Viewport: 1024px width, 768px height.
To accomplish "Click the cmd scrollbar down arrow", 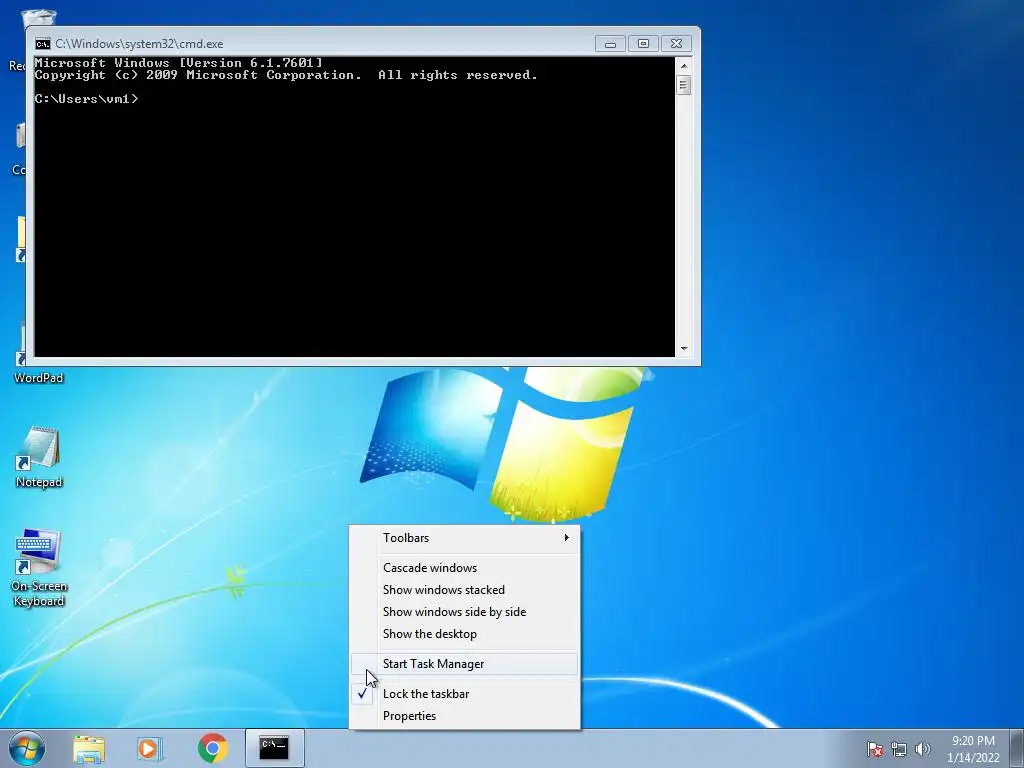I will point(684,349).
